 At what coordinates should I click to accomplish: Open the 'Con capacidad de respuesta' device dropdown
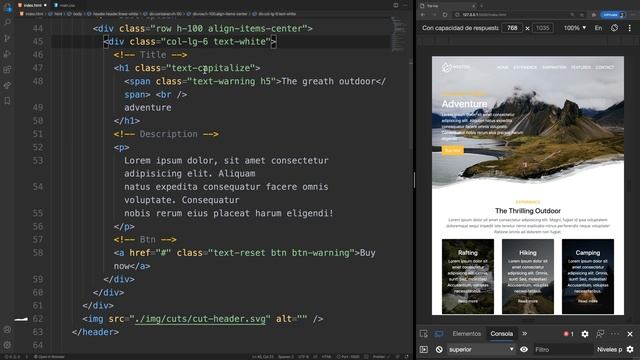[460, 28]
